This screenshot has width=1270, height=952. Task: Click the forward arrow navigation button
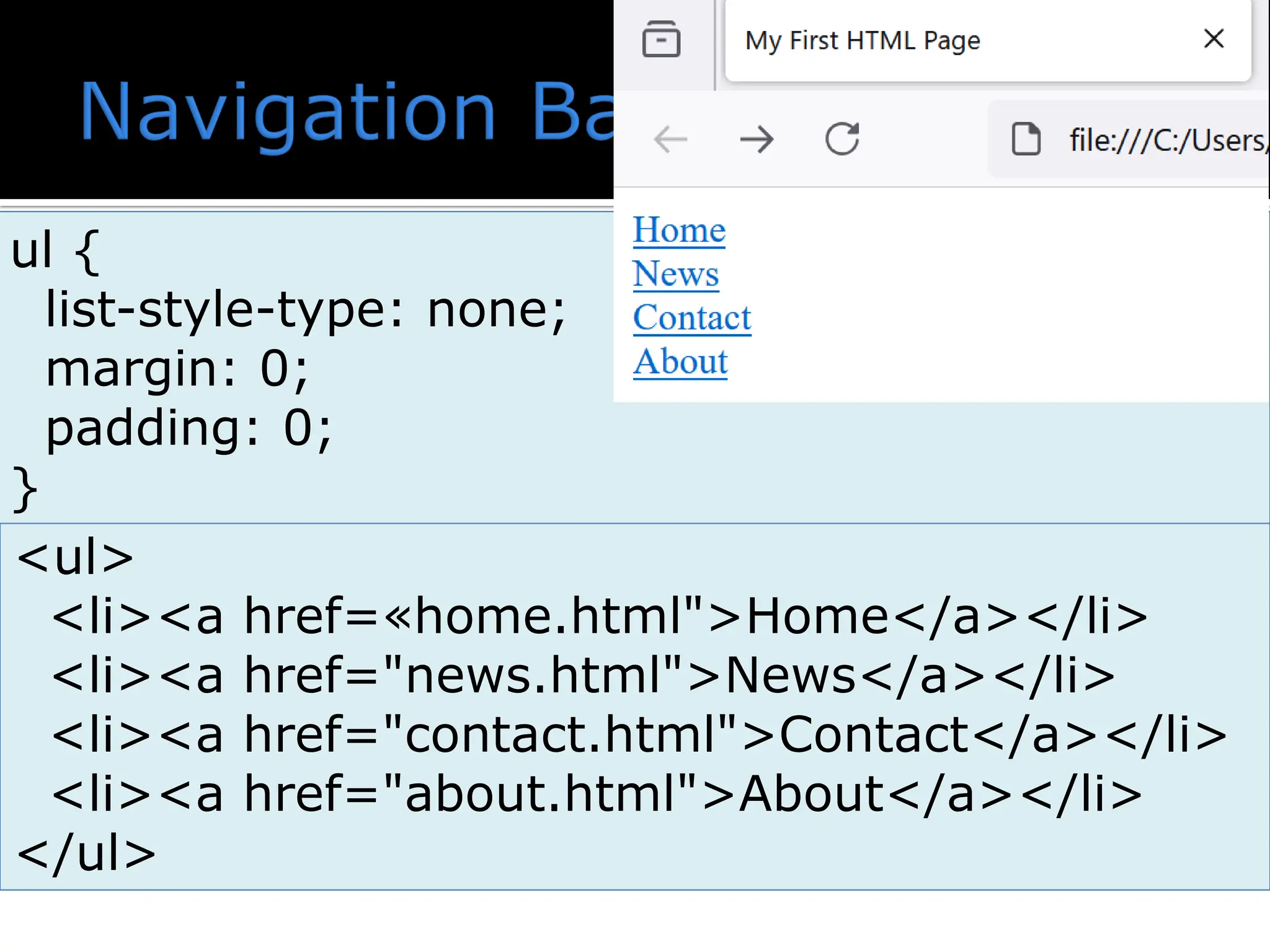pos(757,139)
